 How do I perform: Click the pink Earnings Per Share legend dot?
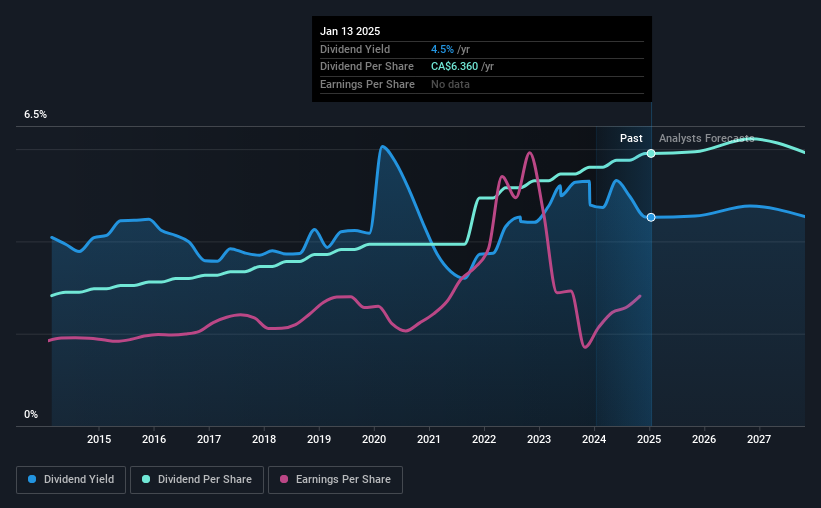(x=284, y=479)
